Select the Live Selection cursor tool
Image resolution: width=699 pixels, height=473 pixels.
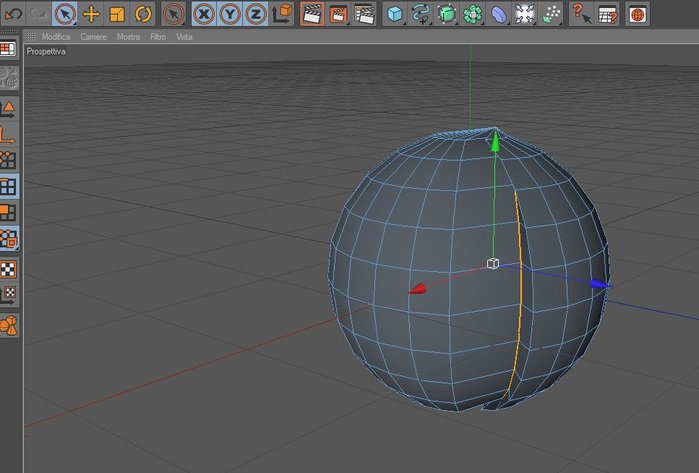65,14
